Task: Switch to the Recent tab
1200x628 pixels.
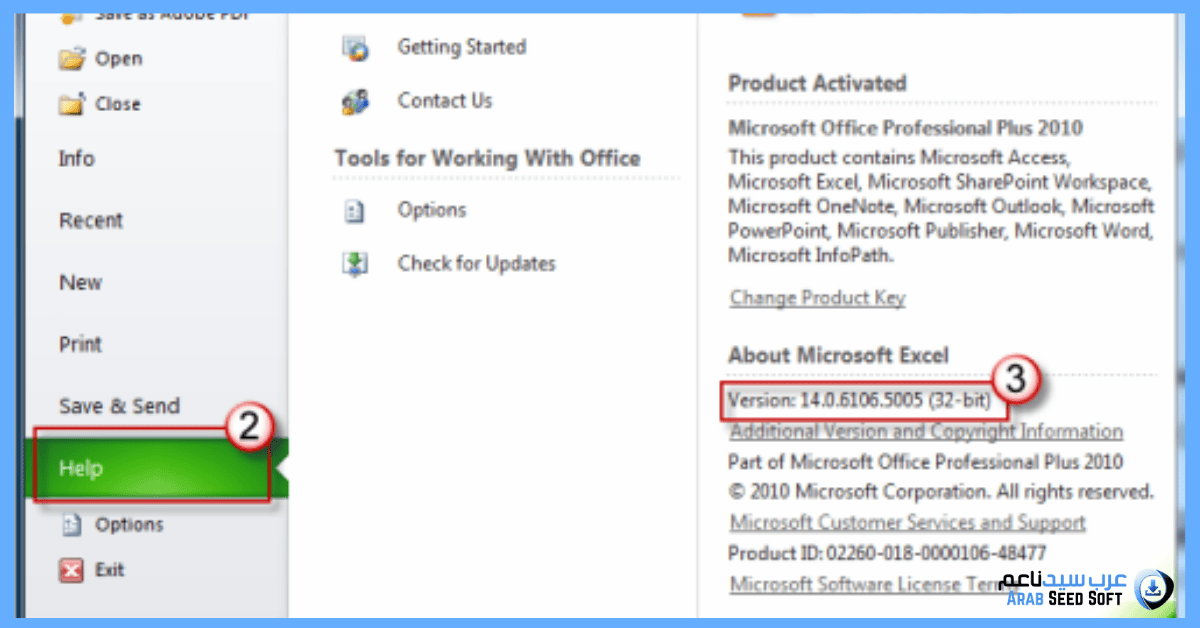Action: pyautogui.click(x=91, y=221)
